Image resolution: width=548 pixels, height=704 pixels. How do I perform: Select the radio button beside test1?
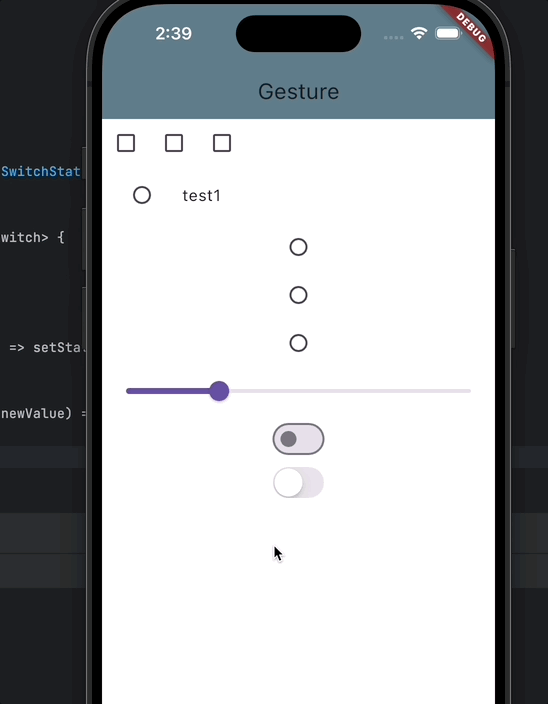point(142,195)
